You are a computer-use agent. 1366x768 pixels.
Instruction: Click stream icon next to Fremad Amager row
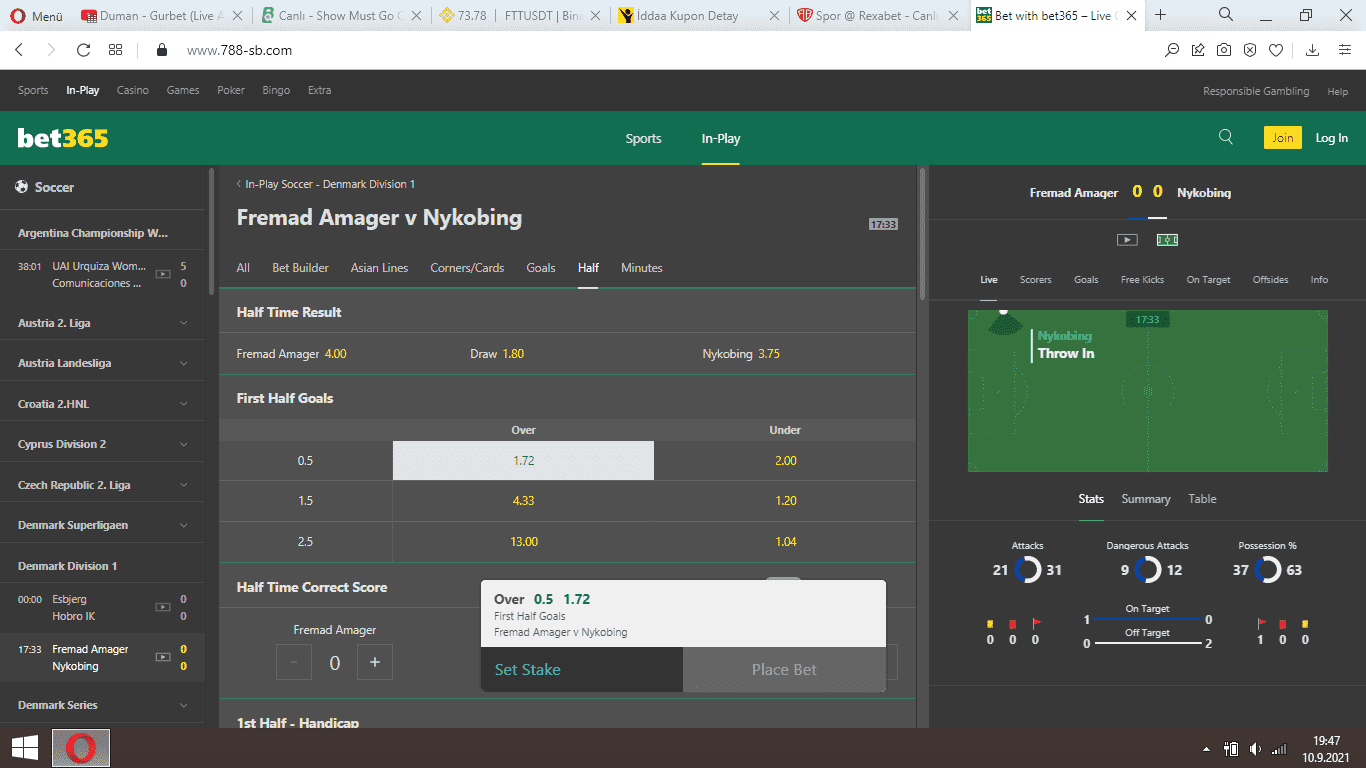(162, 657)
